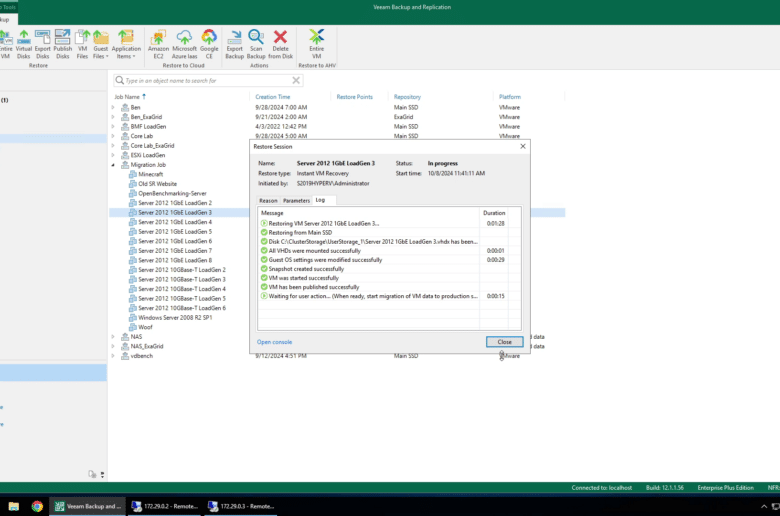Collapse the Migration Job node
Screen dimensions: 780x516
[x=113, y=165]
